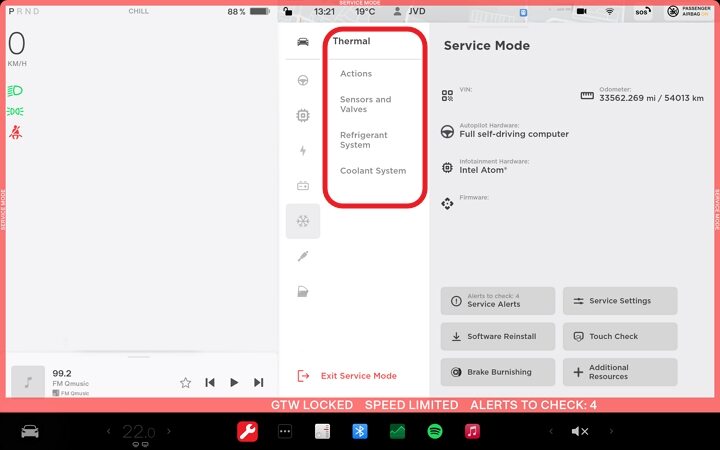Open the three-dot app launcher
This screenshot has height=450, width=720.
285,432
